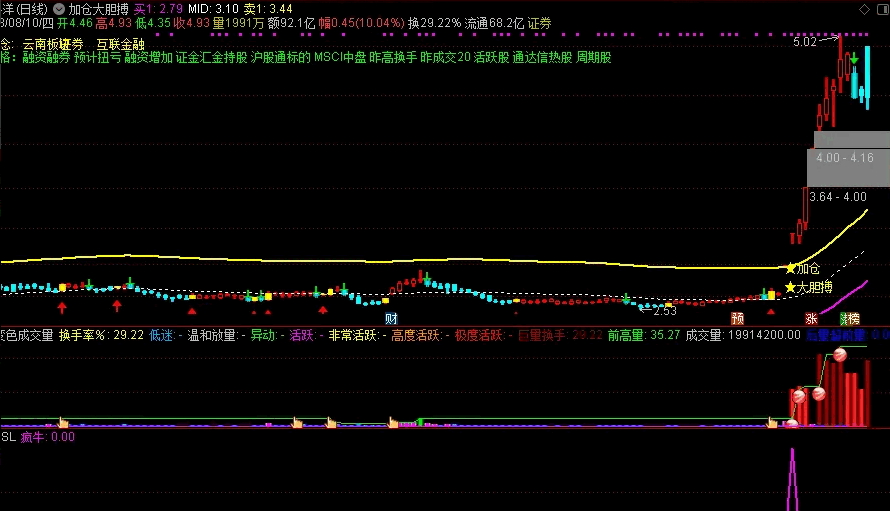This screenshot has height=511, width=890.
Task: Click the 昨高换手 tag
Action: [393, 57]
